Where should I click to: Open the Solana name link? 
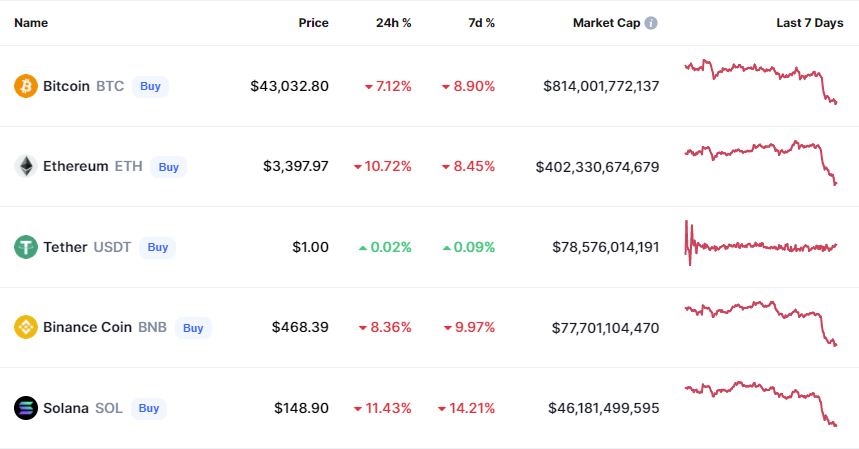(66, 408)
